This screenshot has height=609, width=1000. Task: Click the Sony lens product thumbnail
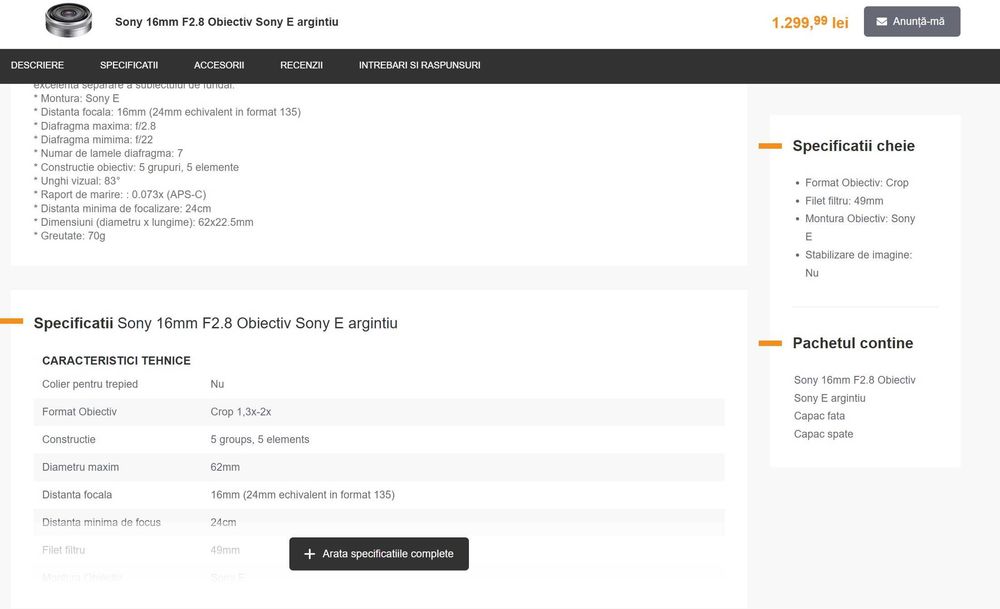[x=69, y=20]
